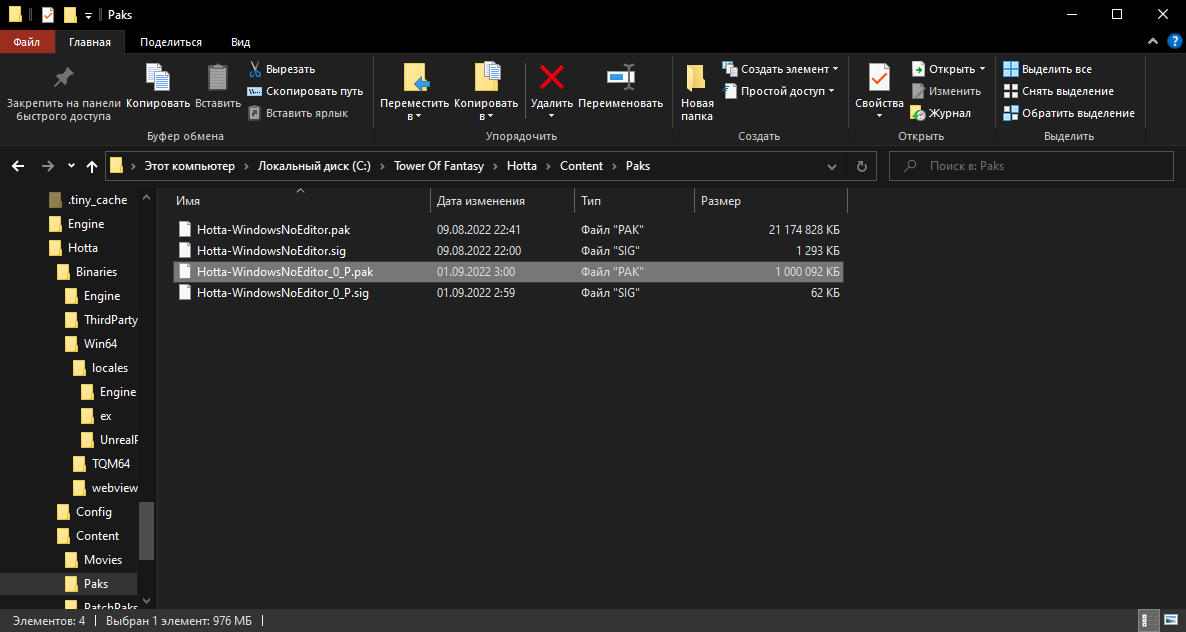Screen dimensions: 1186x632
Task: Select file Hotta-WindowsNoEditor_0_P.pak
Action: click(508, 271)
